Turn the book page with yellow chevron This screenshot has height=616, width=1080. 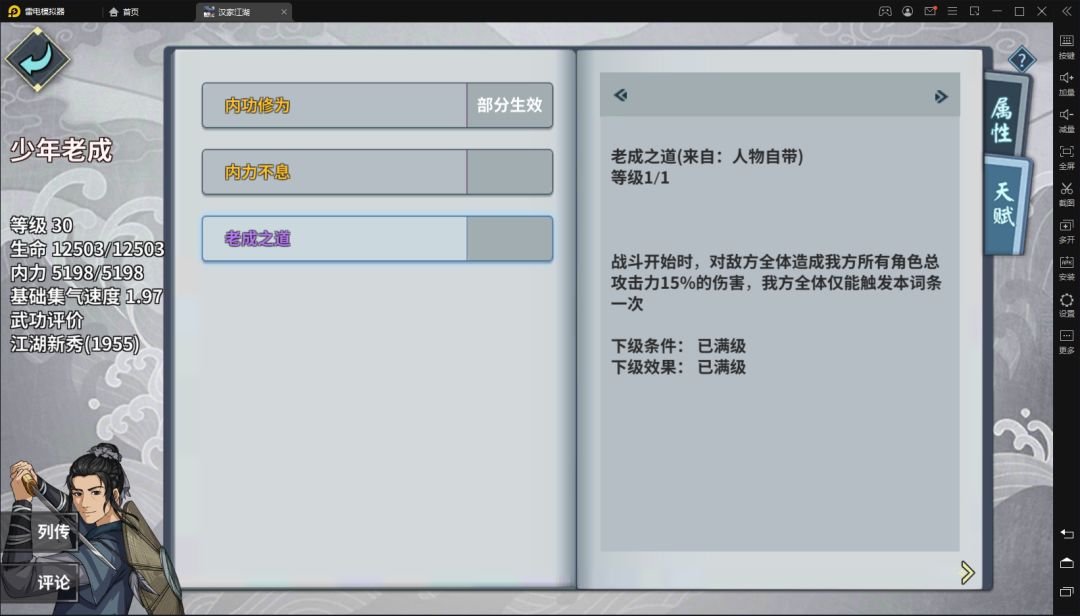click(x=968, y=572)
